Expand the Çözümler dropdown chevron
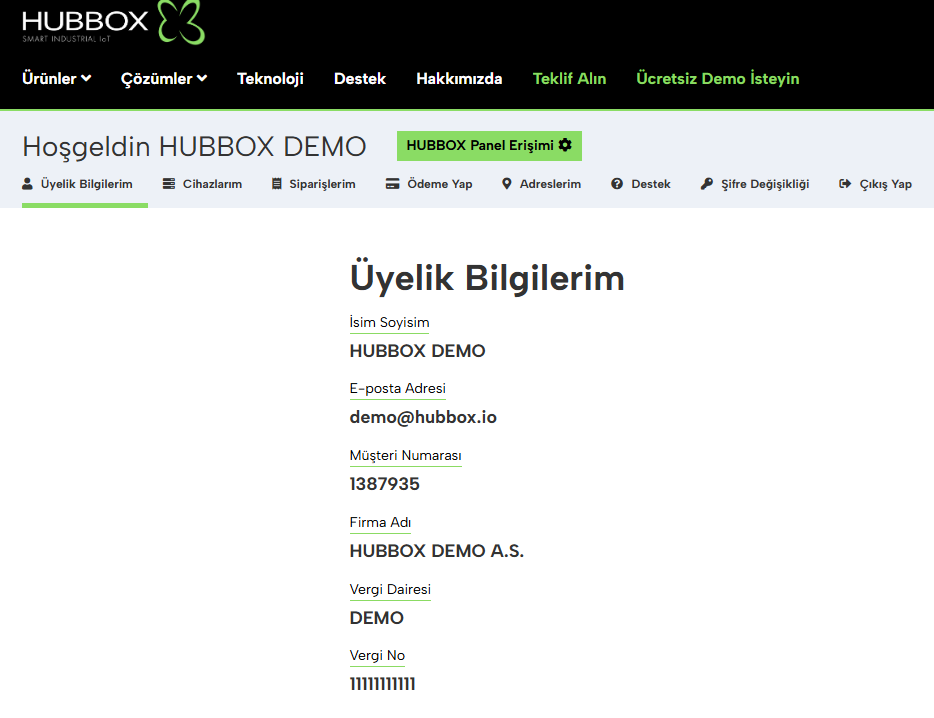934x718 pixels. pos(202,78)
